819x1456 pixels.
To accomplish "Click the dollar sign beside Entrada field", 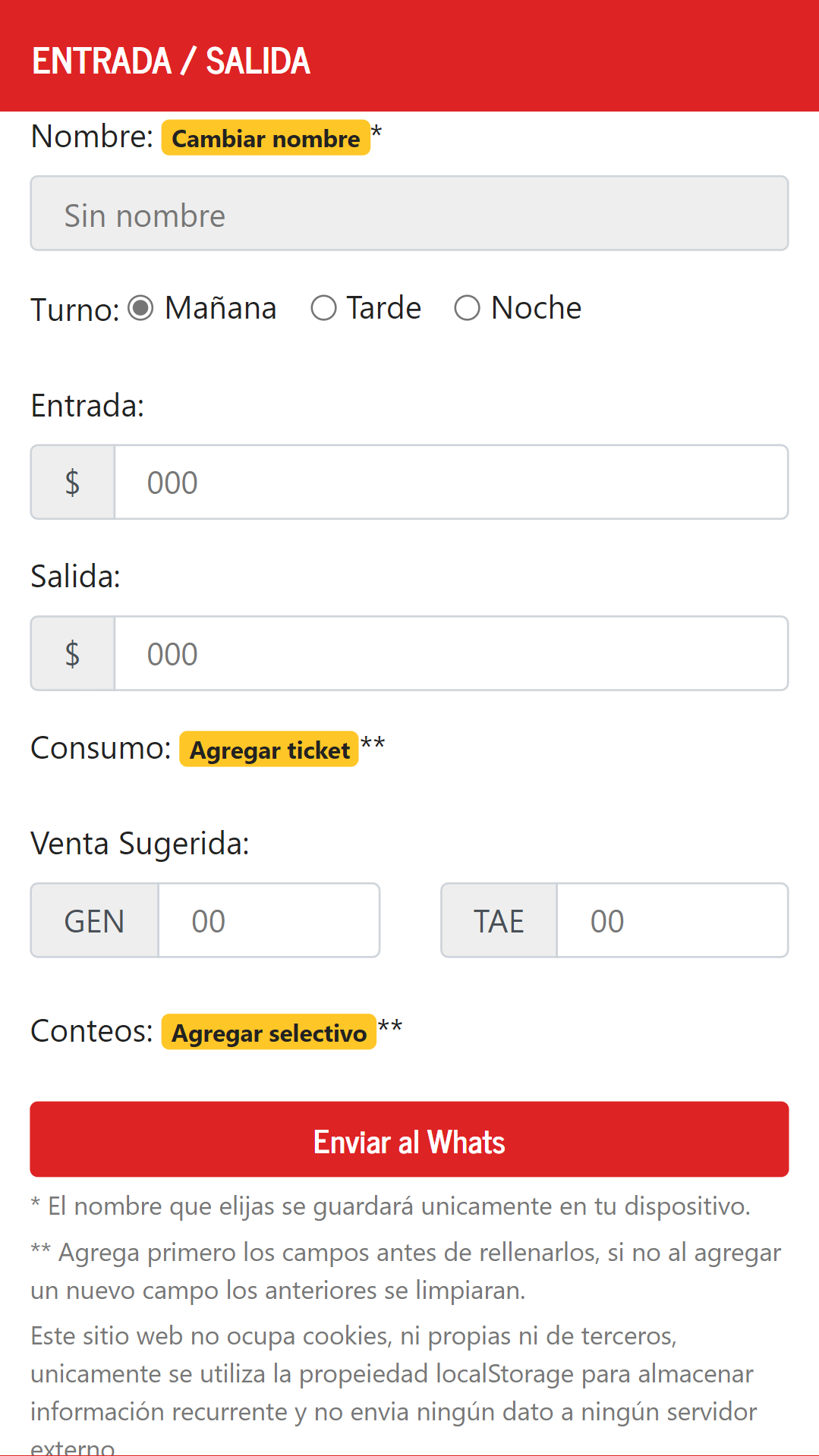I will [73, 483].
